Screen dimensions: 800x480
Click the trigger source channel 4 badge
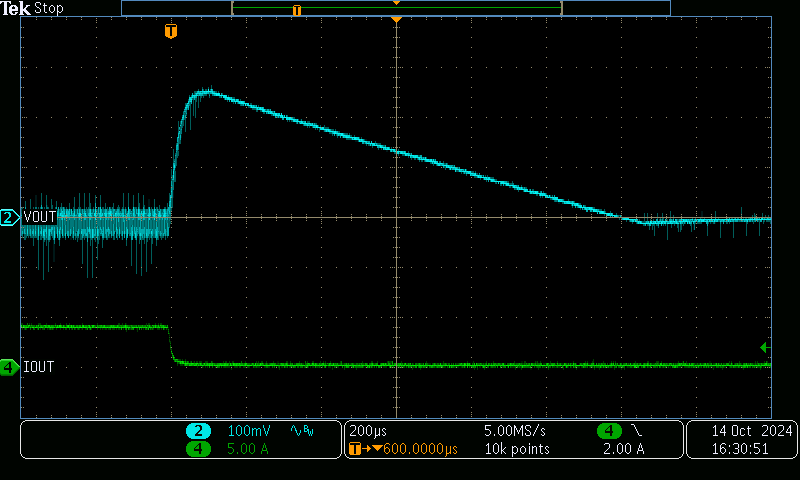(608, 431)
